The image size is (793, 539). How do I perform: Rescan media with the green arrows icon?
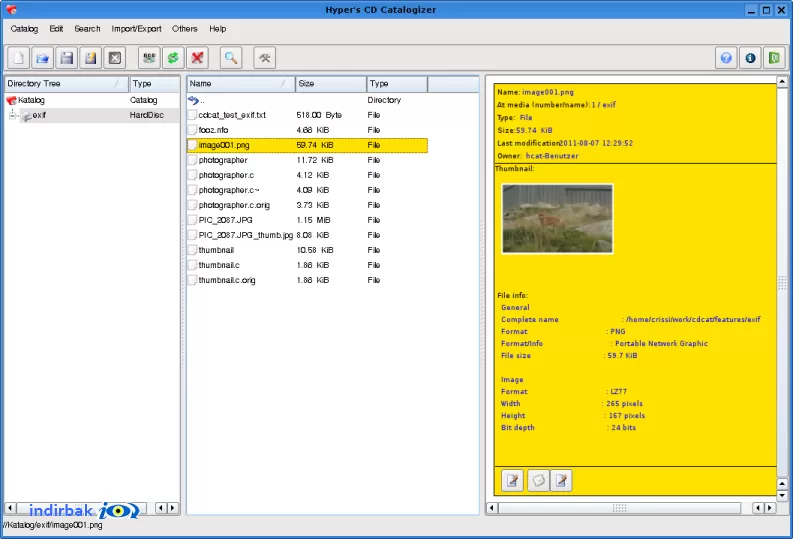(173, 58)
